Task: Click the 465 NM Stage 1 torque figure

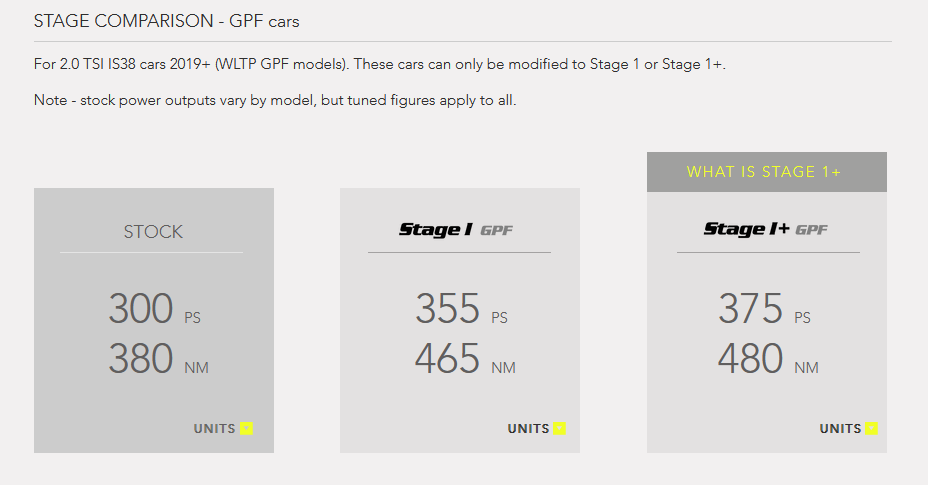Action: [x=465, y=359]
